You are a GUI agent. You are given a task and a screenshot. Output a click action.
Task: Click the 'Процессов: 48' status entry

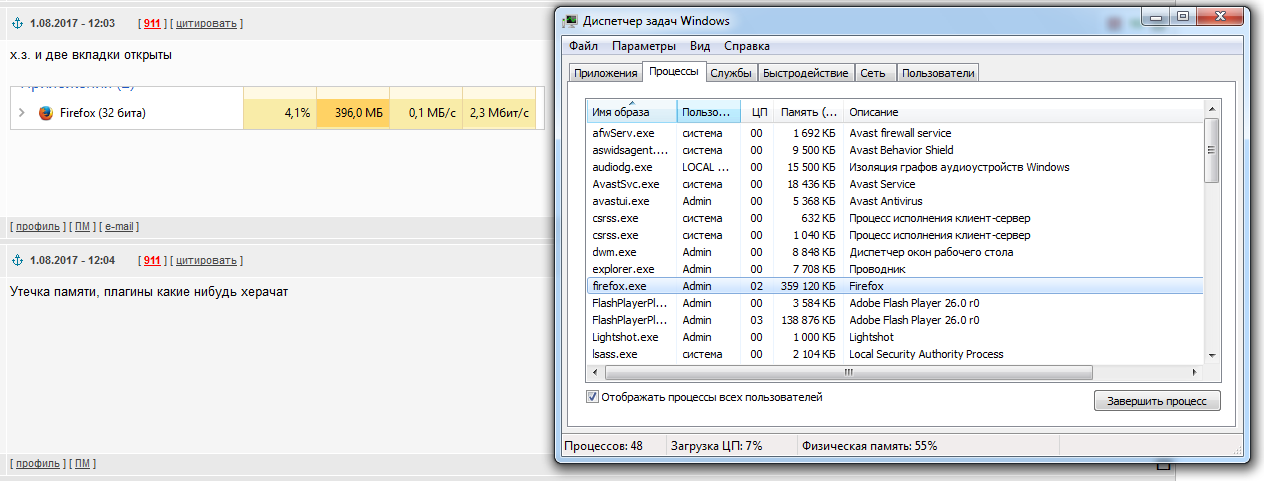[x=603, y=446]
